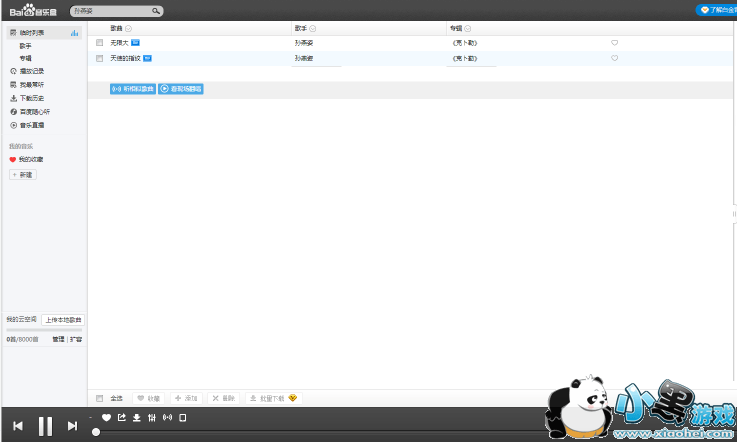
Task: Click the right-edge panel collapse handle
Action: 734,214
